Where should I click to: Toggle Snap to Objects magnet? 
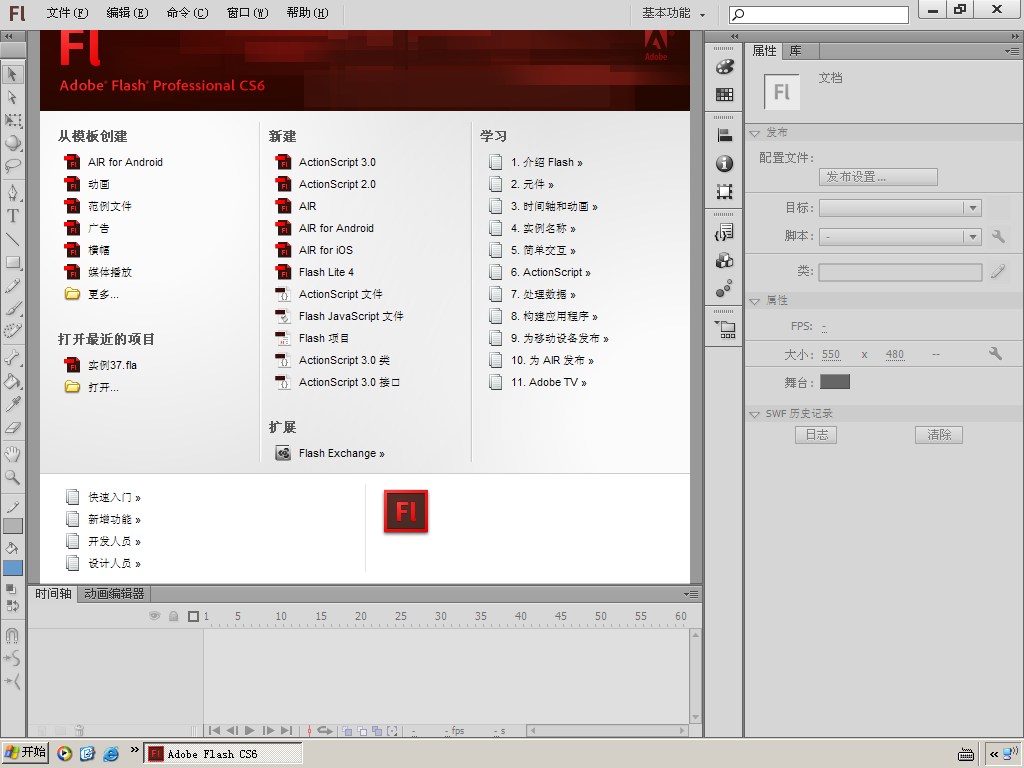[12, 635]
